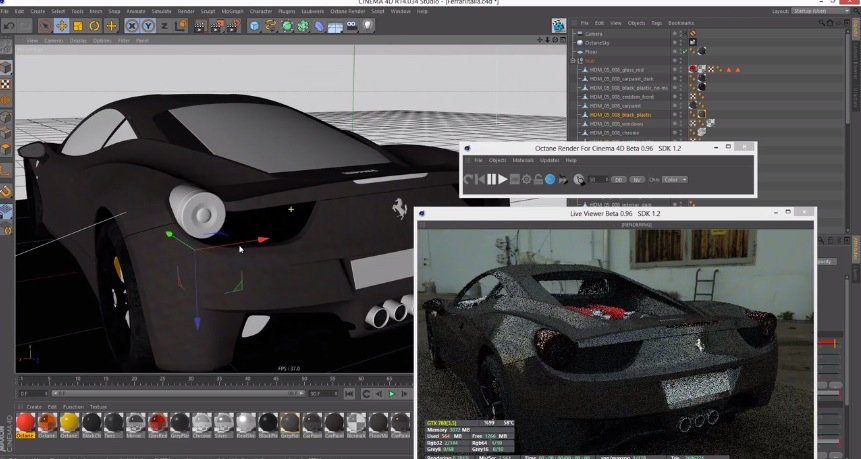
Task: Pause rendering in Octane Render toolbar
Action: (x=491, y=179)
